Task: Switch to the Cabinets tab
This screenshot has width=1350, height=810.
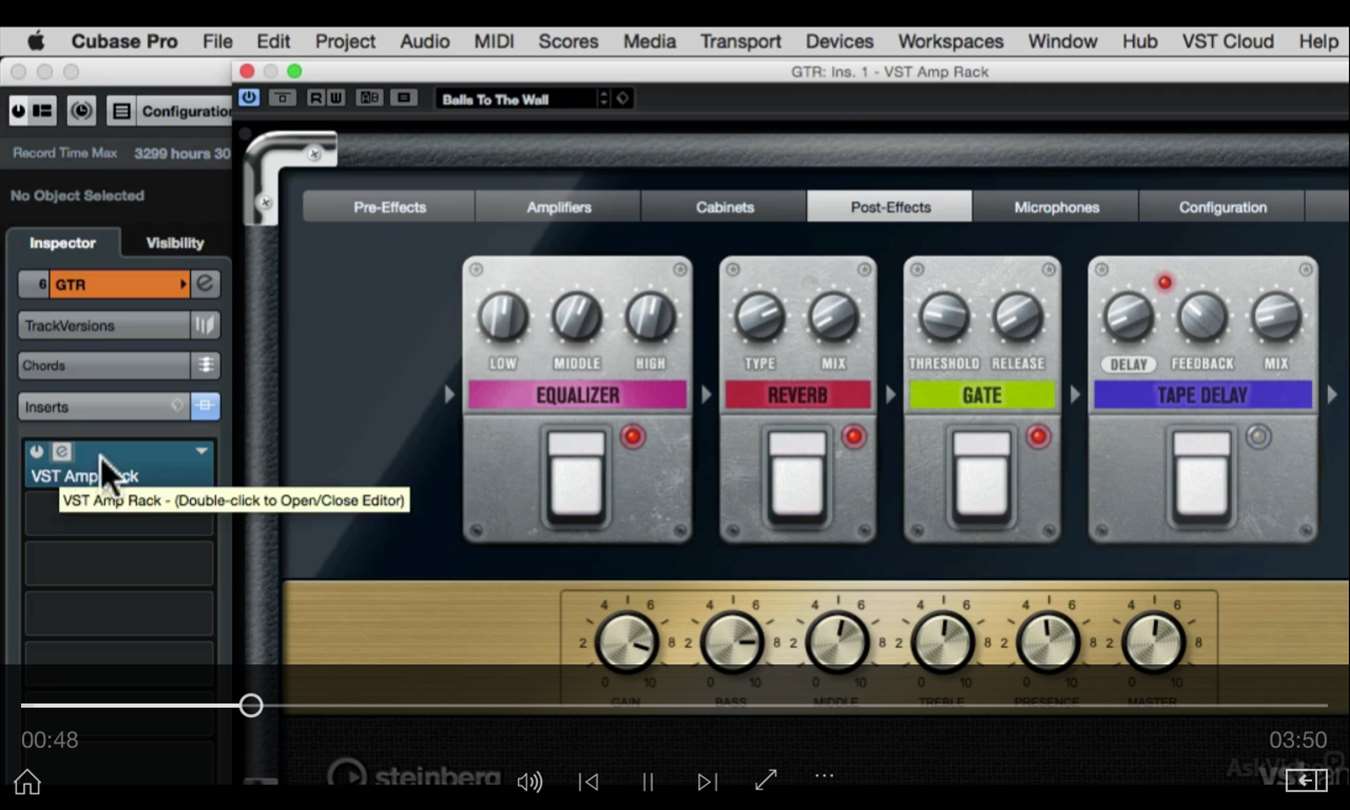Action: tap(725, 207)
